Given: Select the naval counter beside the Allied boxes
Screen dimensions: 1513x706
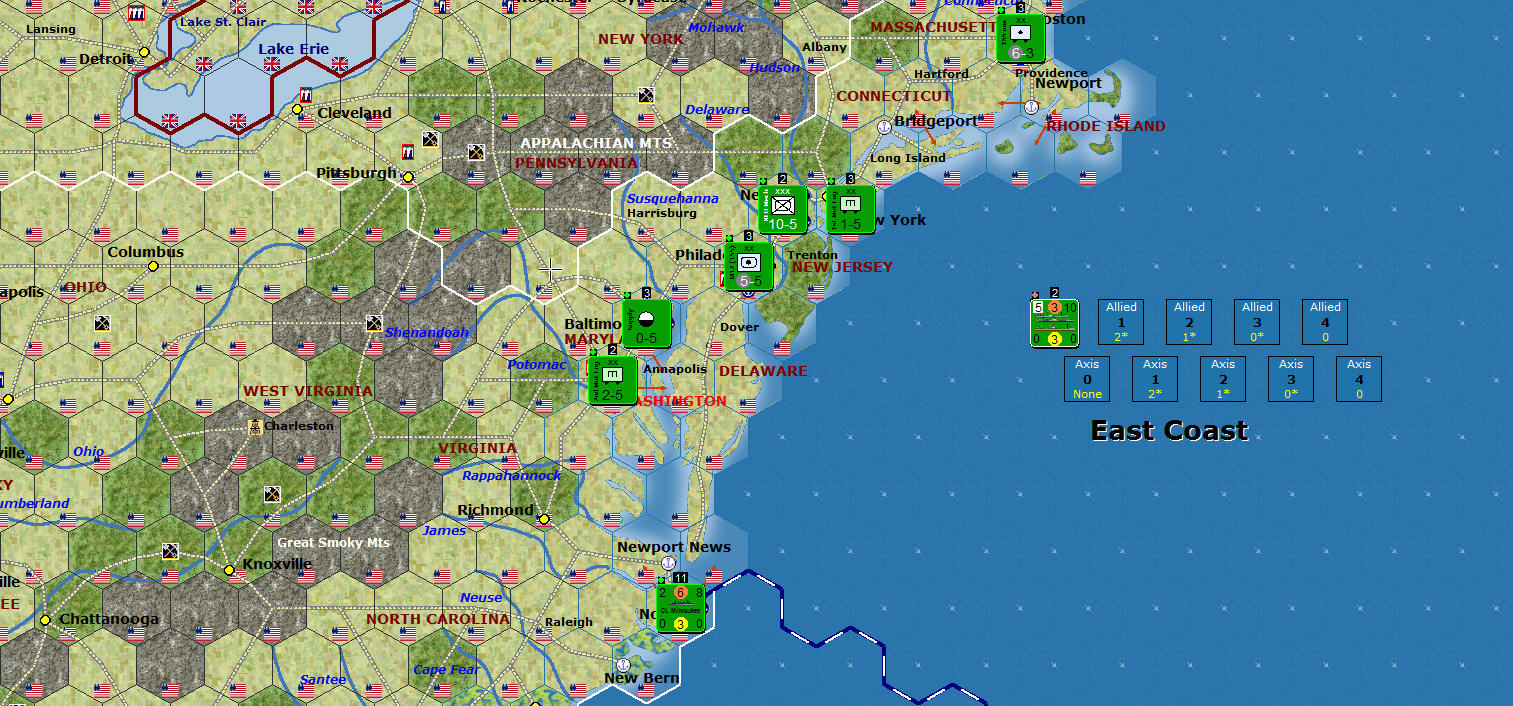Looking at the screenshot, I should point(1054,322).
